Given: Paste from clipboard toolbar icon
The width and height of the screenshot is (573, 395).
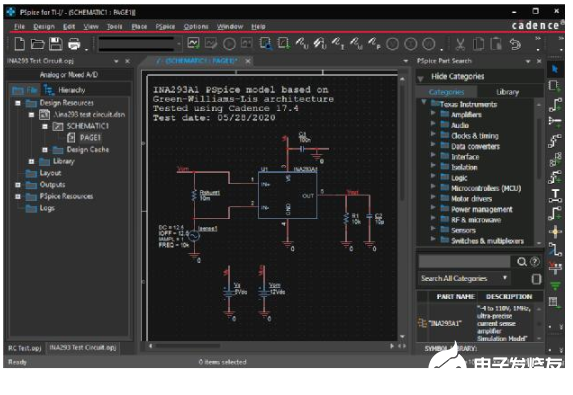Looking at the screenshot, I should [496, 44].
